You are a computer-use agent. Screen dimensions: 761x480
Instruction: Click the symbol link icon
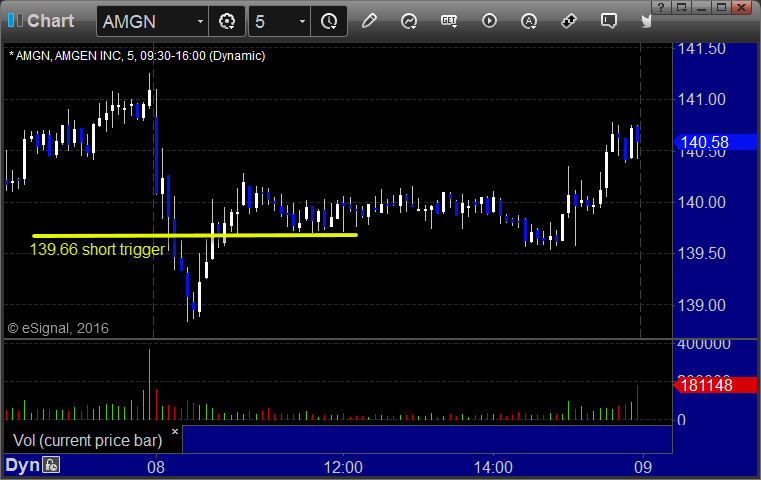[x=568, y=21]
